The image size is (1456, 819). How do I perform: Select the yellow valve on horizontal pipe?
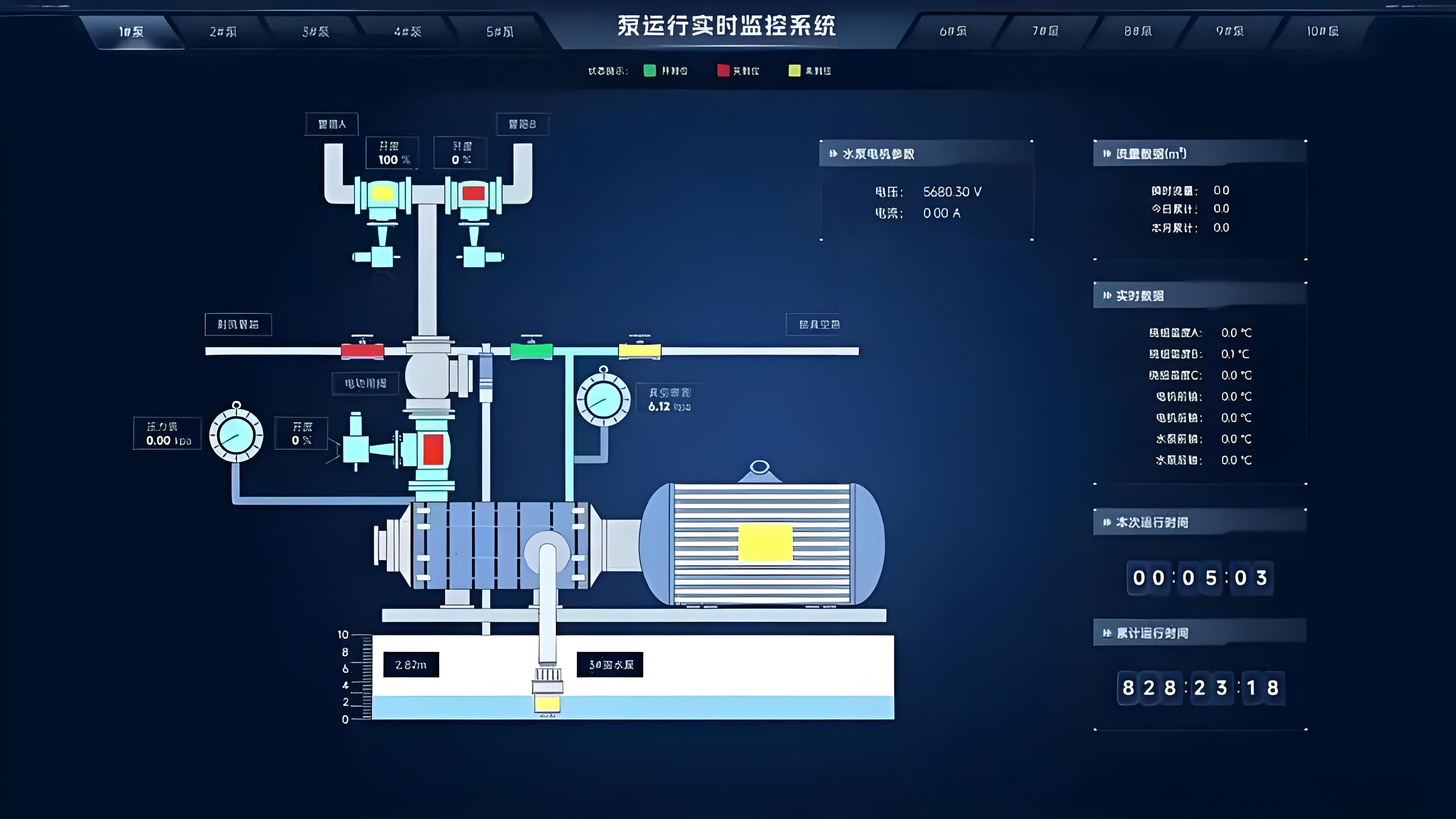639,351
